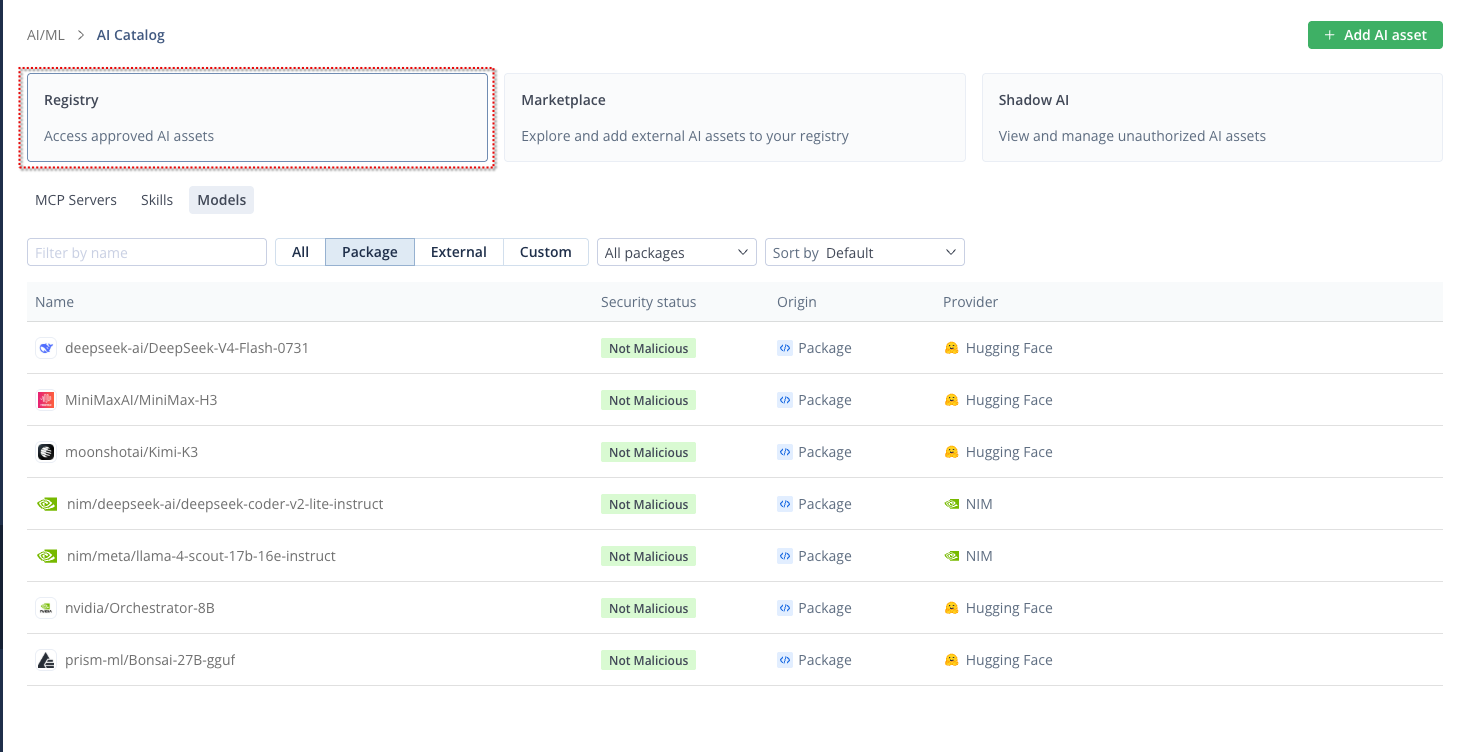The image size is (1466, 752).
Task: Click the Package origin icon for deepseek-coder-v2-lite-instruct
Action: 785,504
